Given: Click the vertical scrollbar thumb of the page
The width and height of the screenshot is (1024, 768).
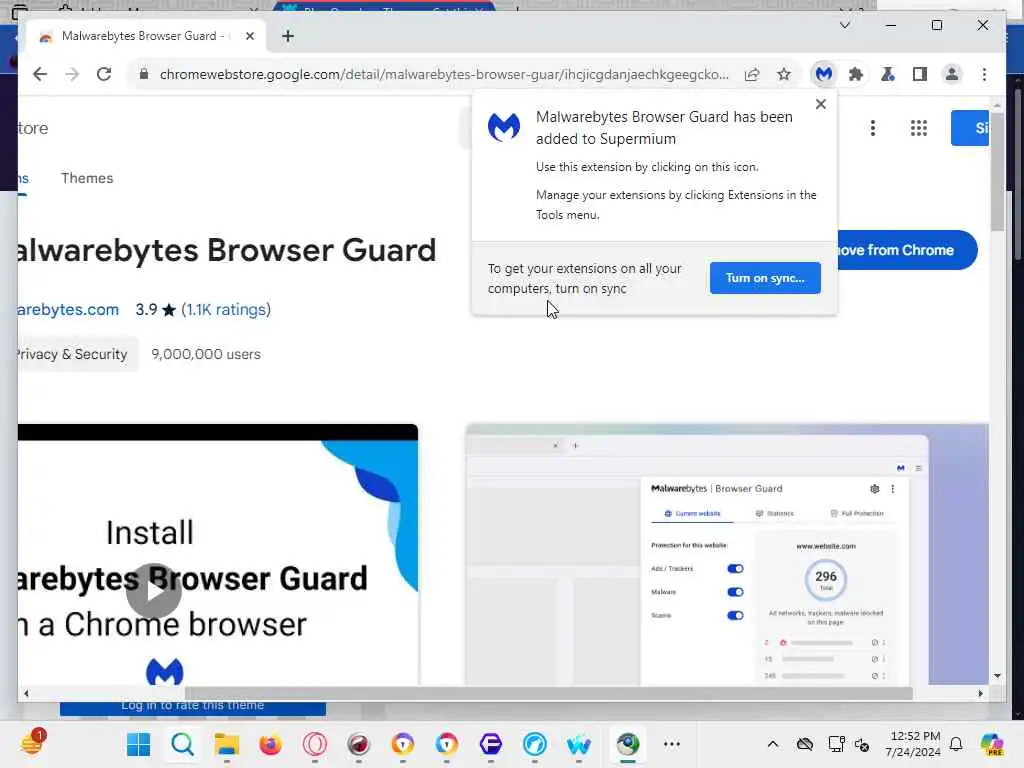Looking at the screenshot, I should (997, 171).
